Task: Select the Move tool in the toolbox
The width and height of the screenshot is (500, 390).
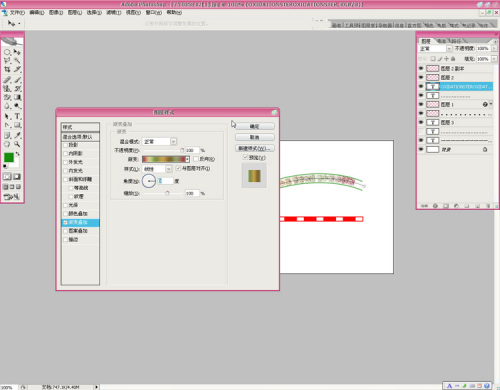Action: coord(17,52)
